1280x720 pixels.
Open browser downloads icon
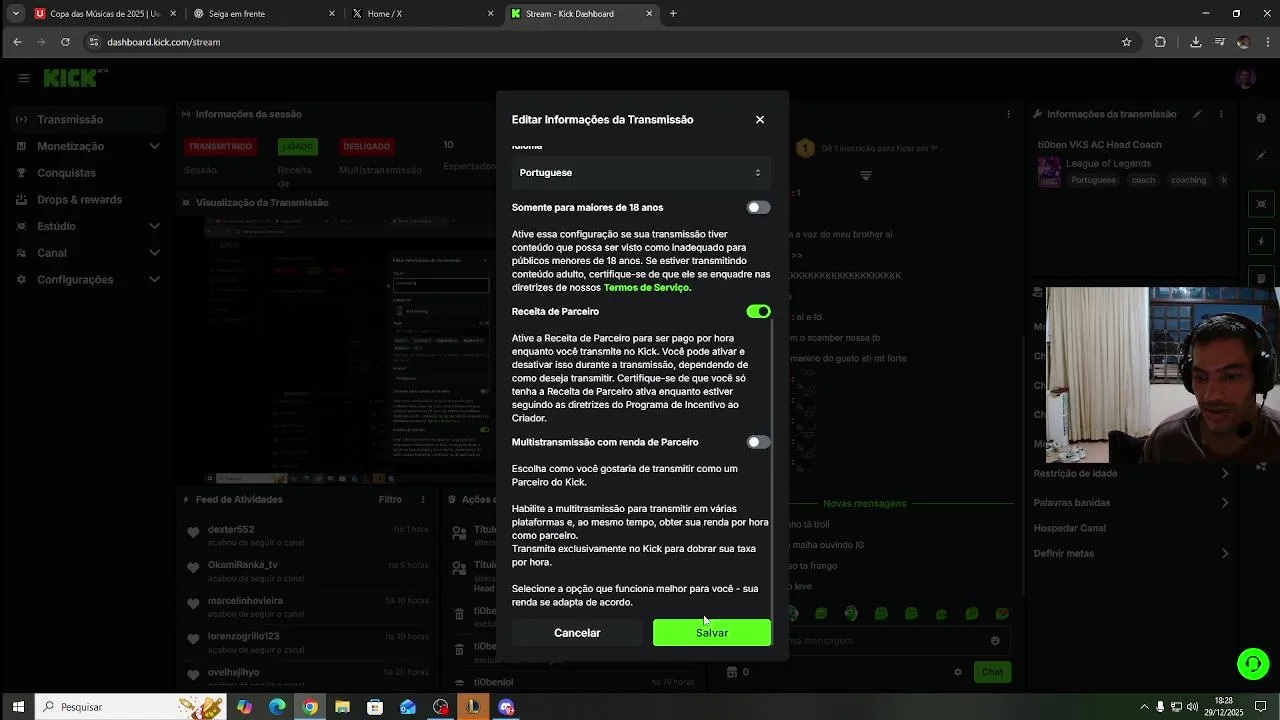[x=1195, y=42]
